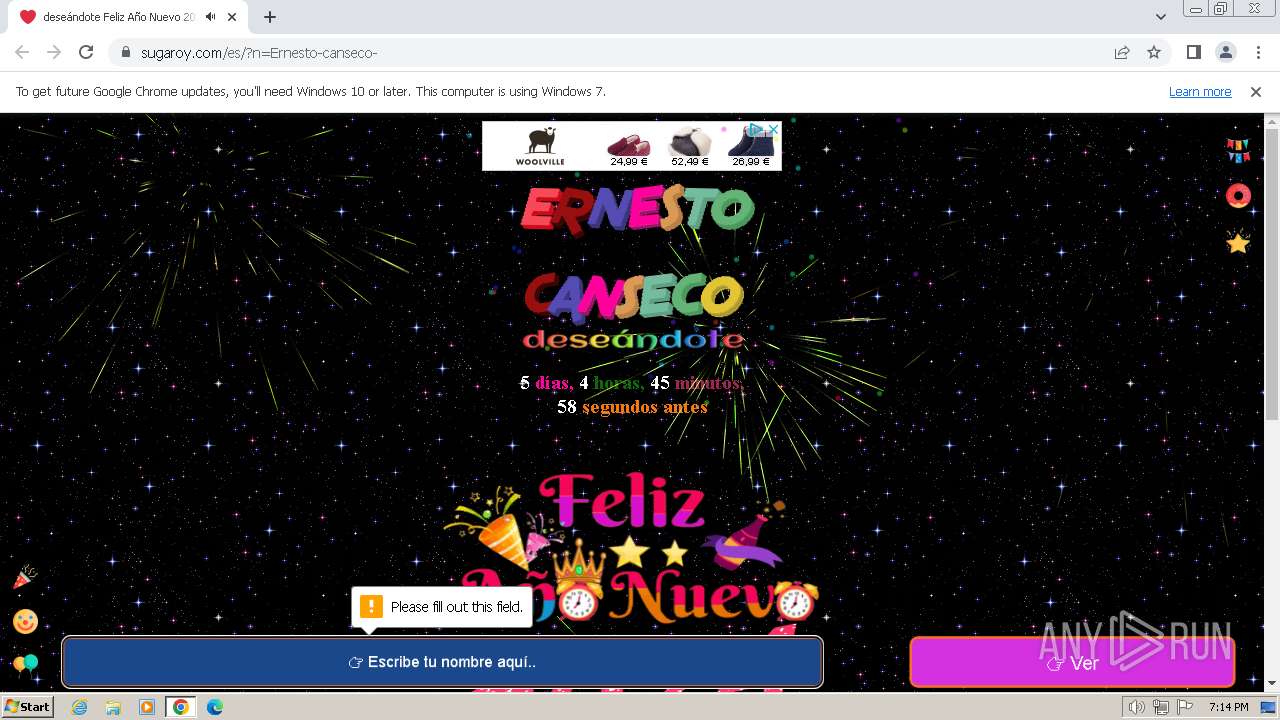Open Action Center flag icon
1280x720 pixels.
[1184, 707]
